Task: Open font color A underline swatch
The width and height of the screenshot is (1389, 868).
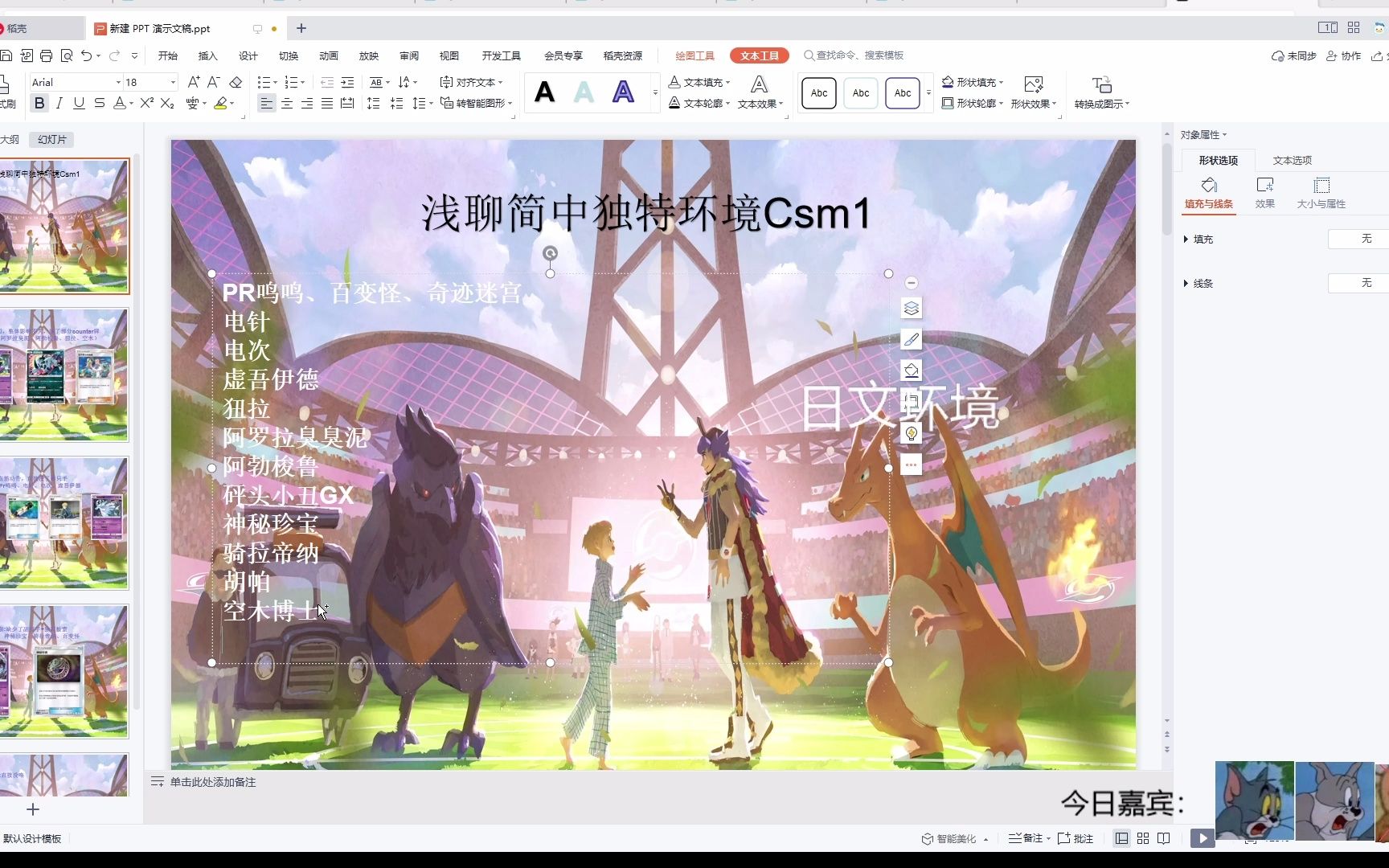Action: (x=120, y=103)
